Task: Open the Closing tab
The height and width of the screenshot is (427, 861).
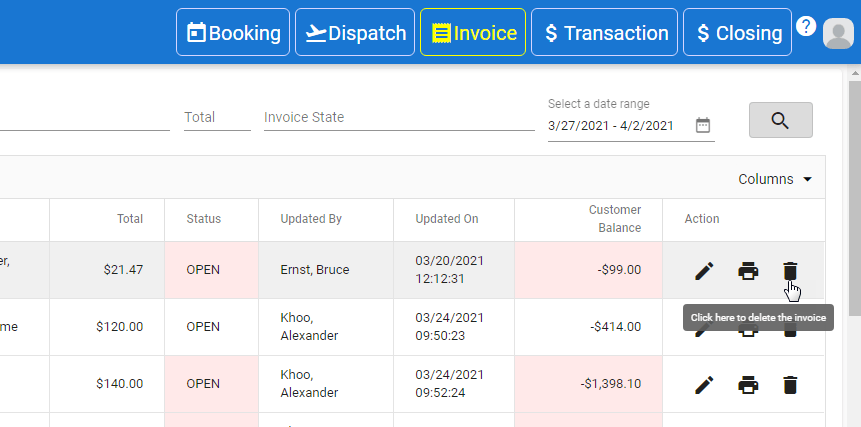Action: 737,32
